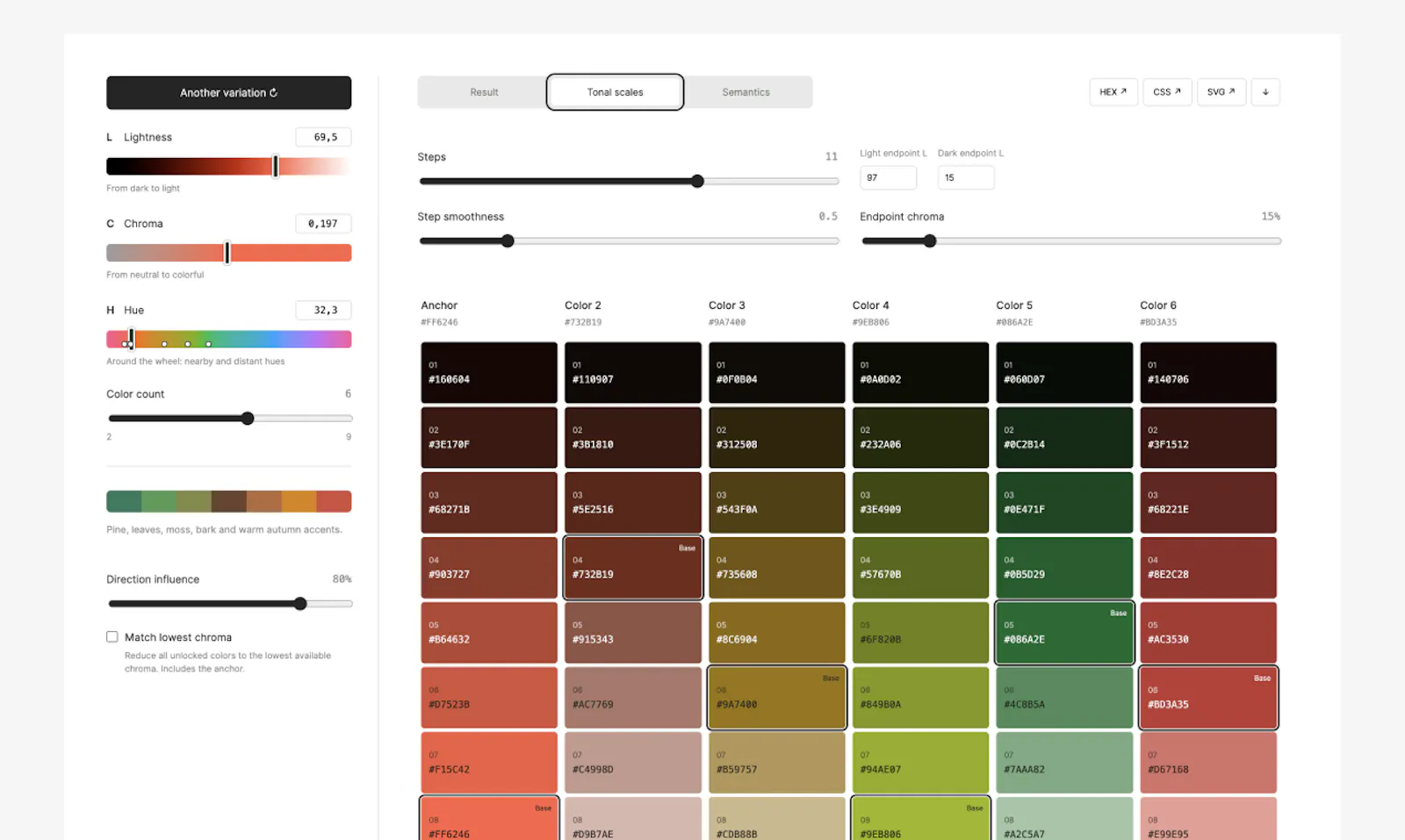Click the download arrow icon button
This screenshot has height=840, width=1405.
(1264, 92)
